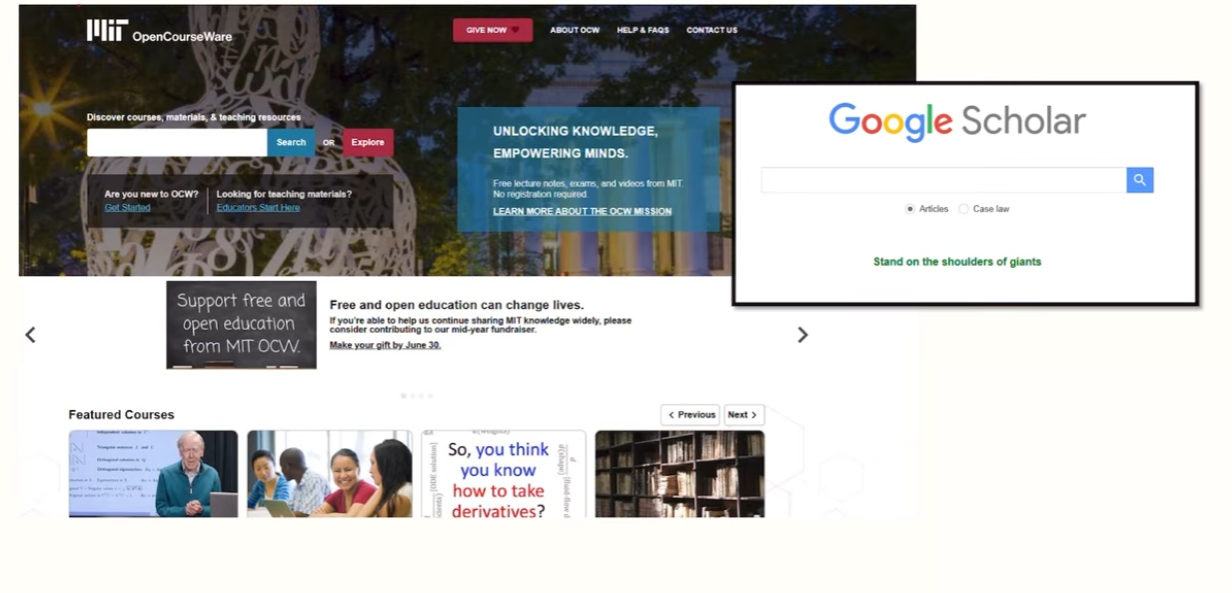The width and height of the screenshot is (1232, 593).
Task: Click the heart icon on Give Now
Action: (x=516, y=30)
